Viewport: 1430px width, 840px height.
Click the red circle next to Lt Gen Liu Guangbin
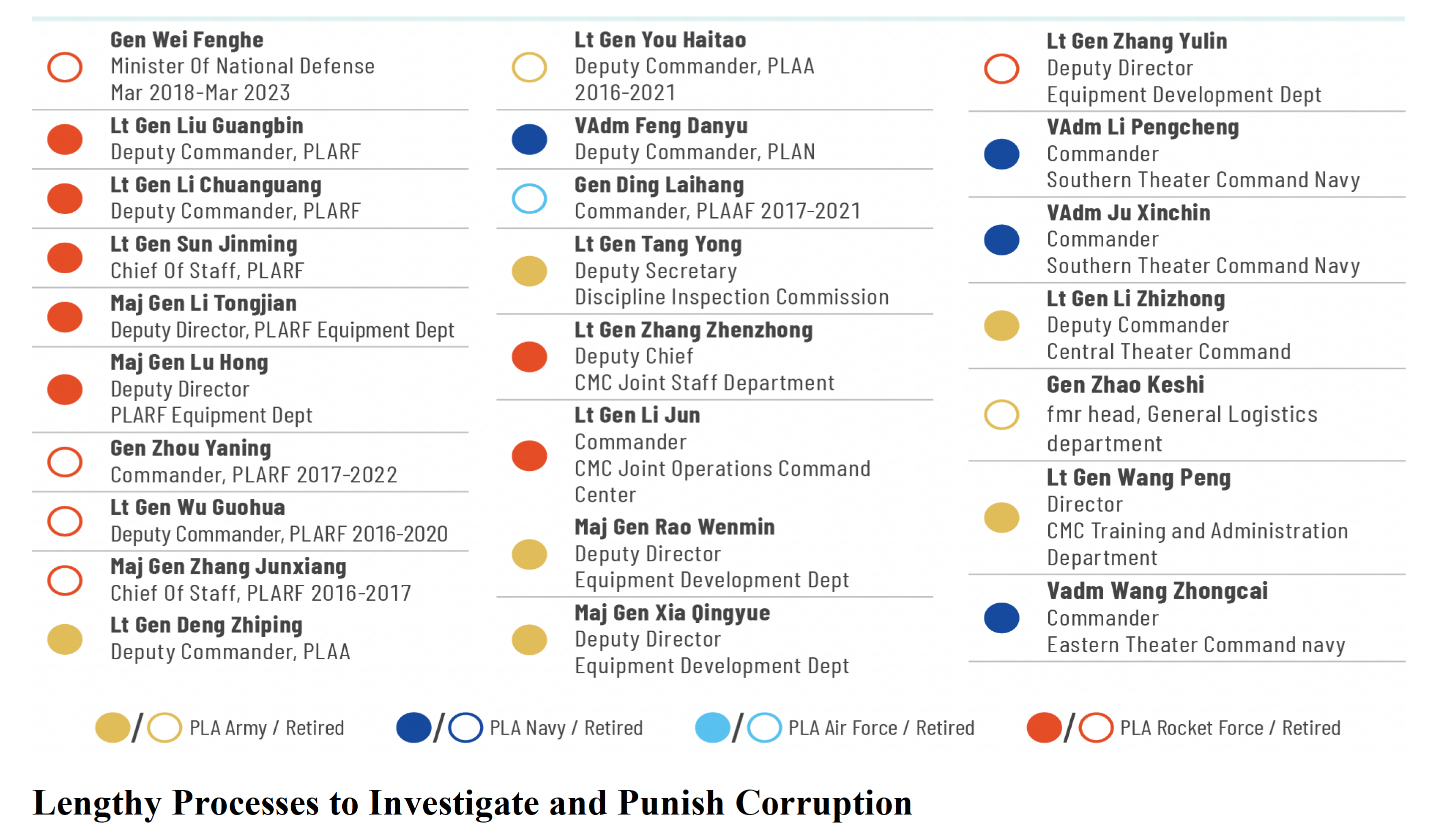[64, 139]
